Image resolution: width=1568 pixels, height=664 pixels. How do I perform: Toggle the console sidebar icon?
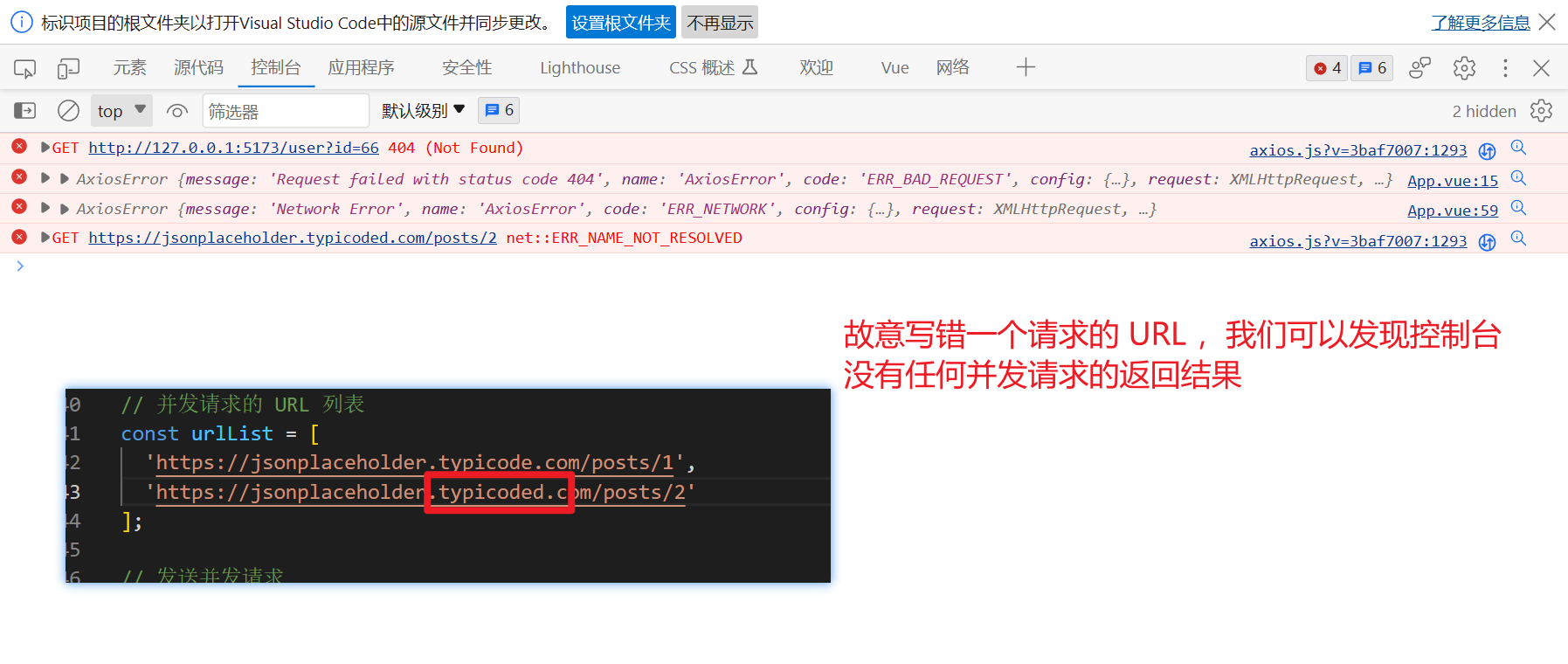(24, 111)
